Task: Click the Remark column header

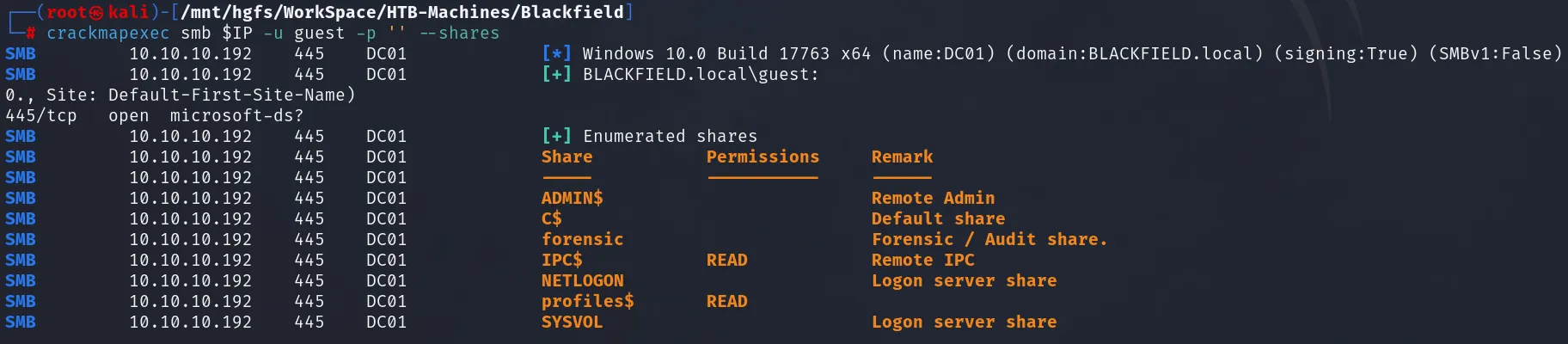Action: [903, 157]
